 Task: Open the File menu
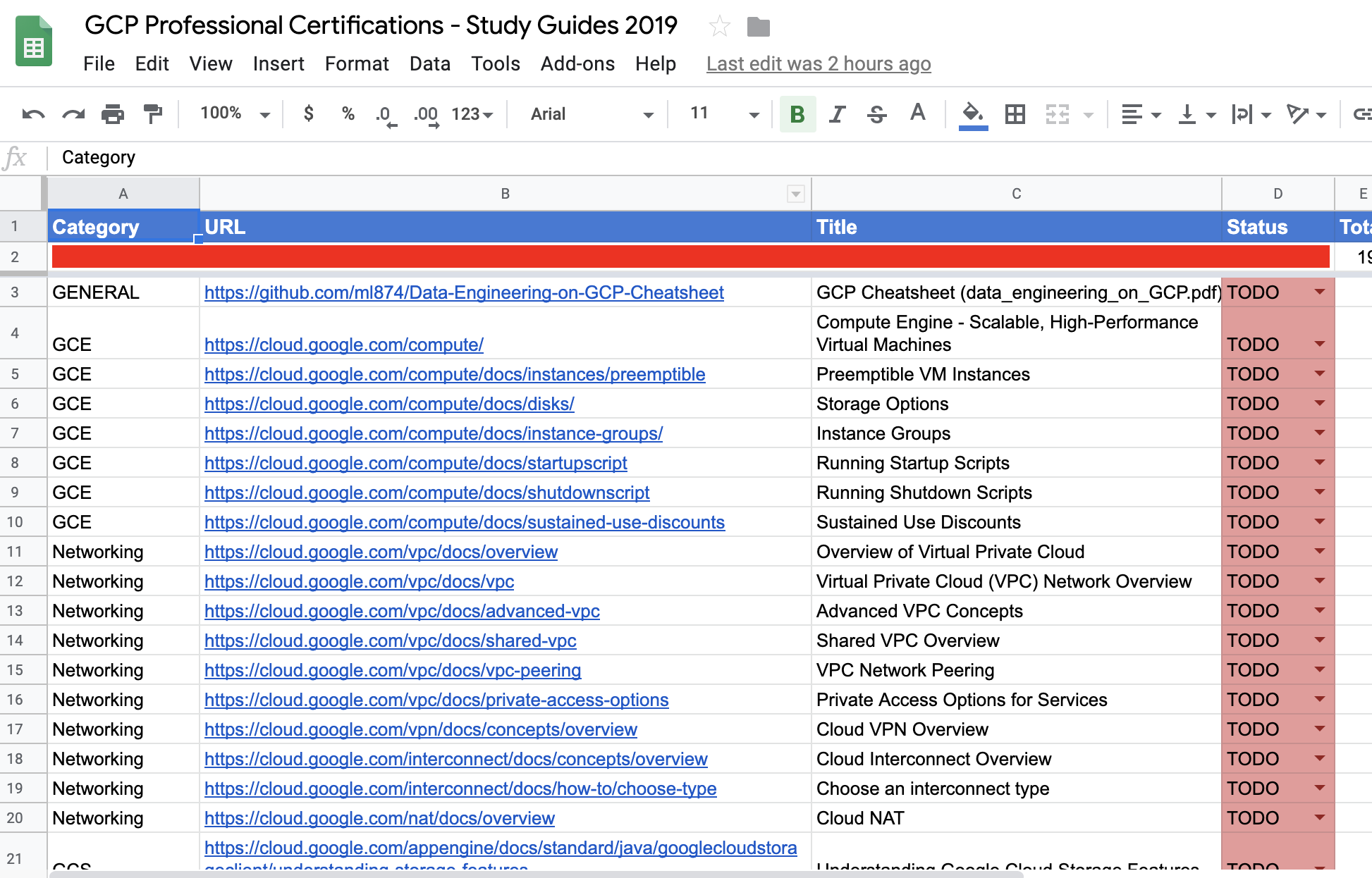click(99, 63)
